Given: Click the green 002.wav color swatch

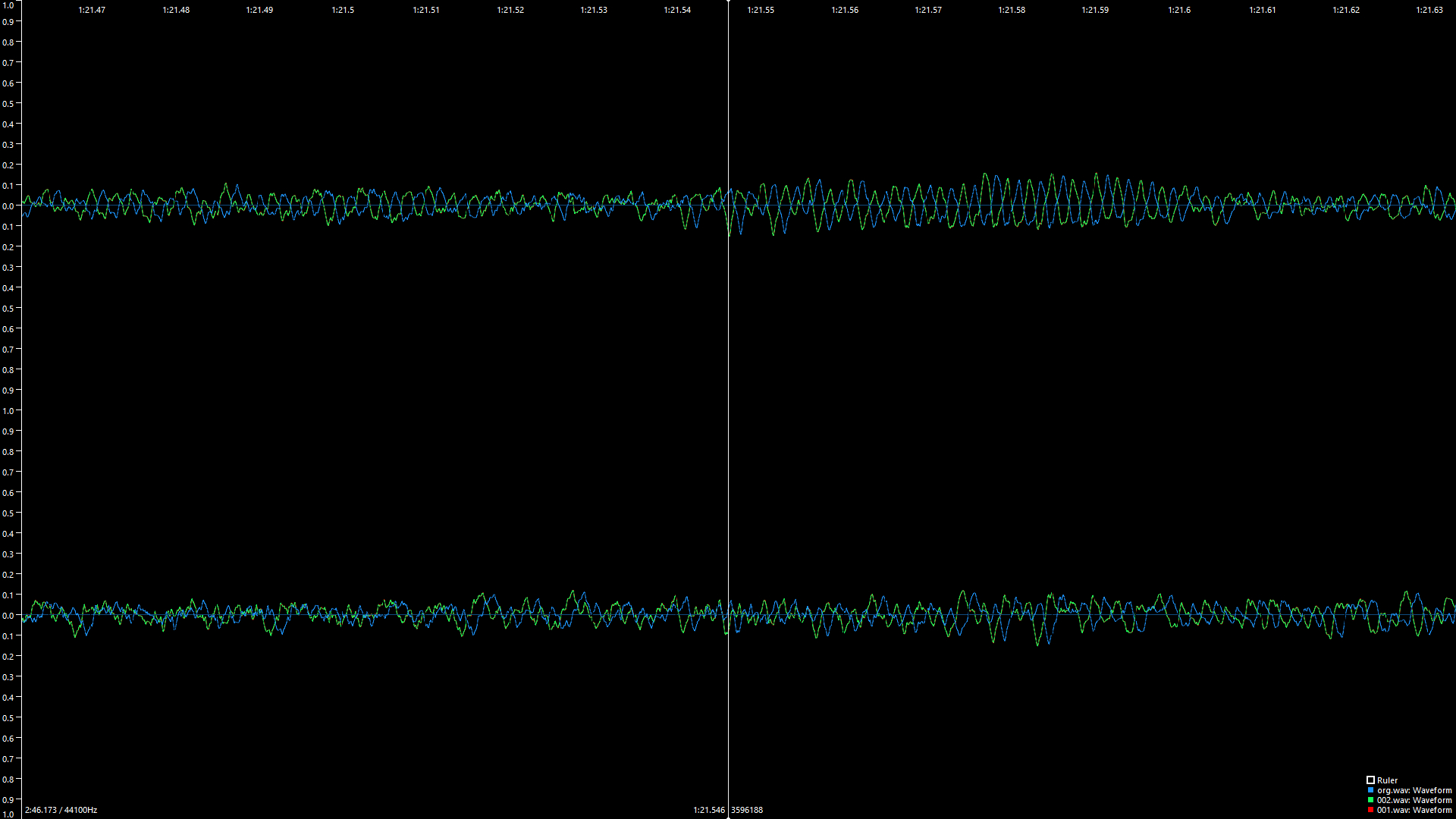Looking at the screenshot, I should coord(1370,800).
